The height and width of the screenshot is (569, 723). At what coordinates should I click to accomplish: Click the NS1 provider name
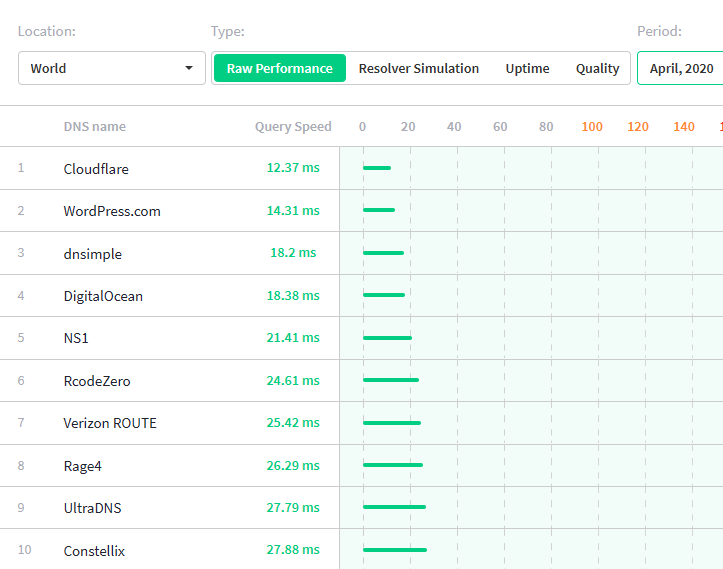[76, 338]
